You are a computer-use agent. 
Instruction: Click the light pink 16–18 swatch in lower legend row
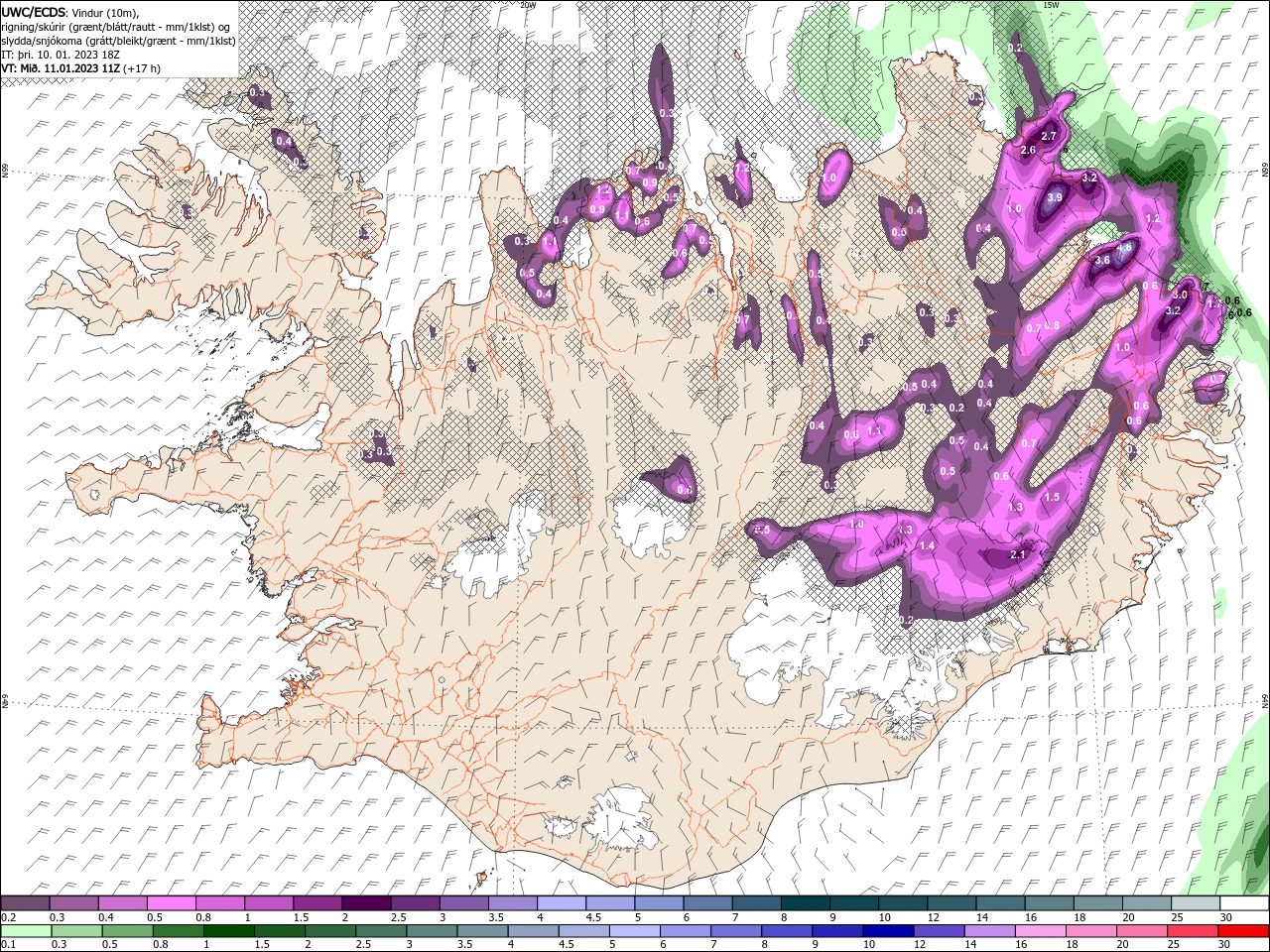1041,931
